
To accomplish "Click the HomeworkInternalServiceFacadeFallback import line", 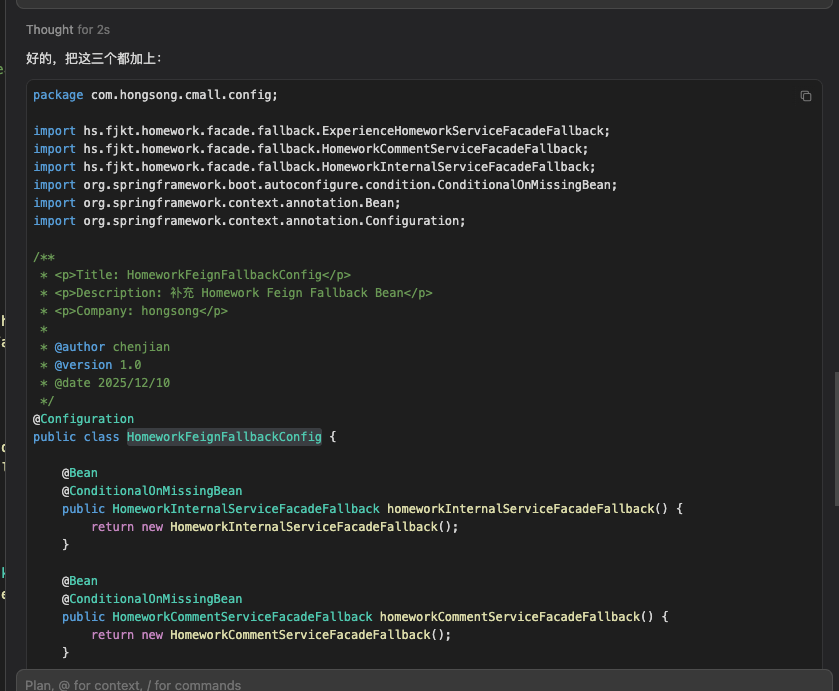I will click(314, 167).
